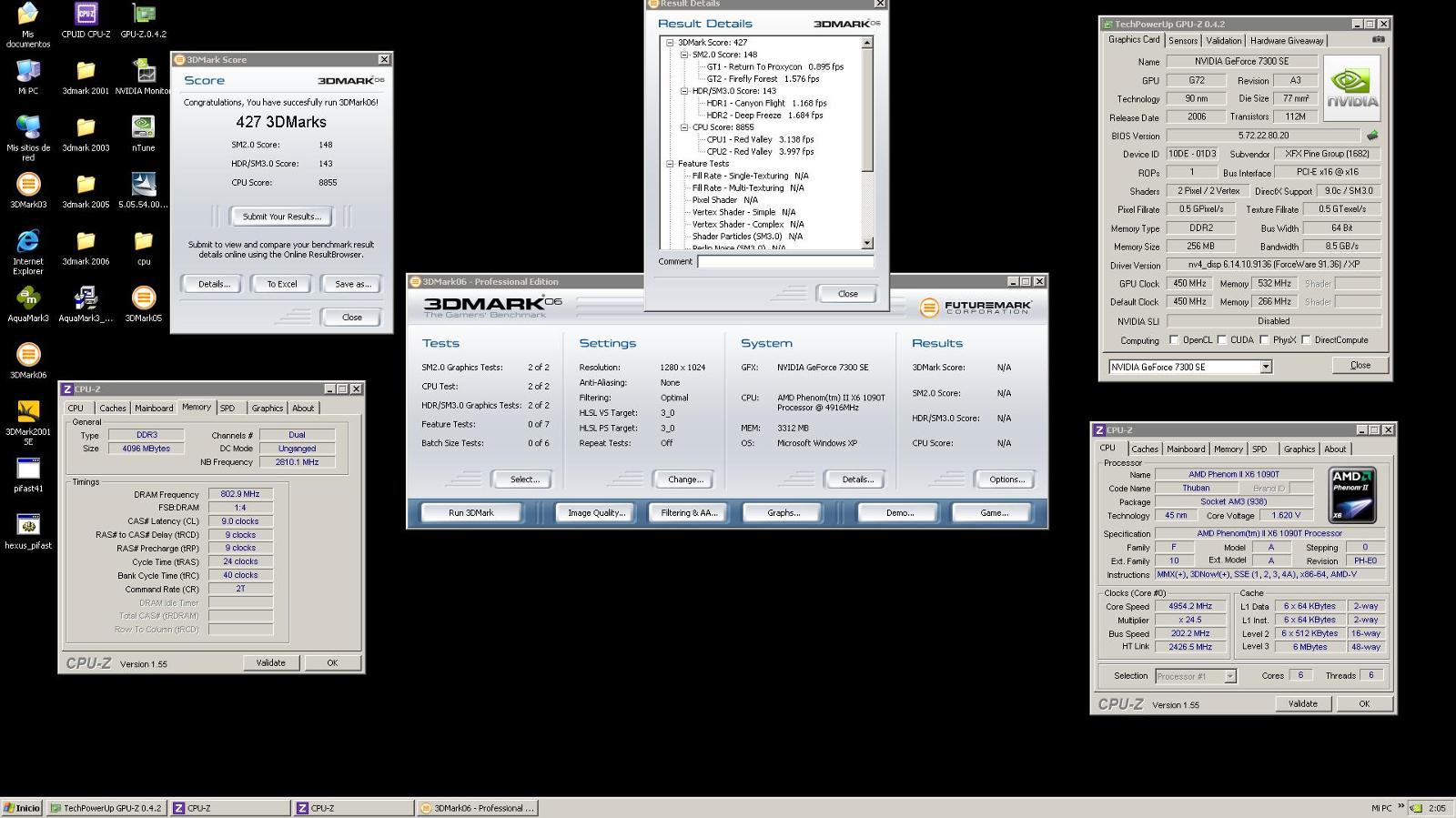Click scrollbar up arrow in Result Details
This screenshot has height=818, width=1456.
pyautogui.click(x=866, y=43)
